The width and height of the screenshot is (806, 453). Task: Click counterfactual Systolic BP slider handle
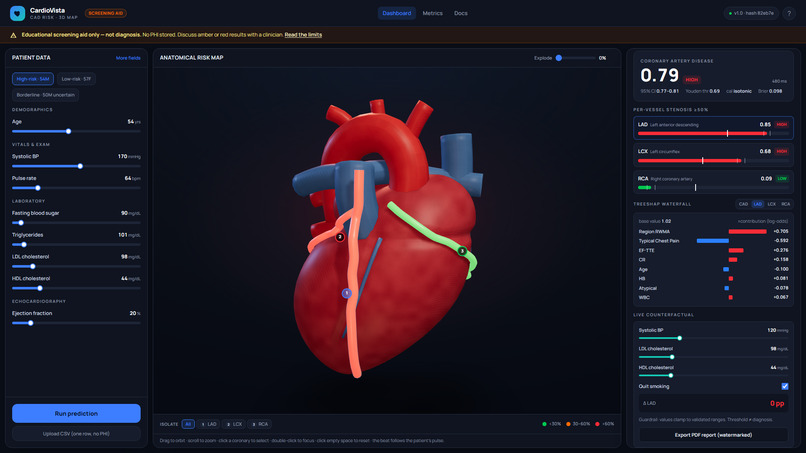[x=680, y=338]
